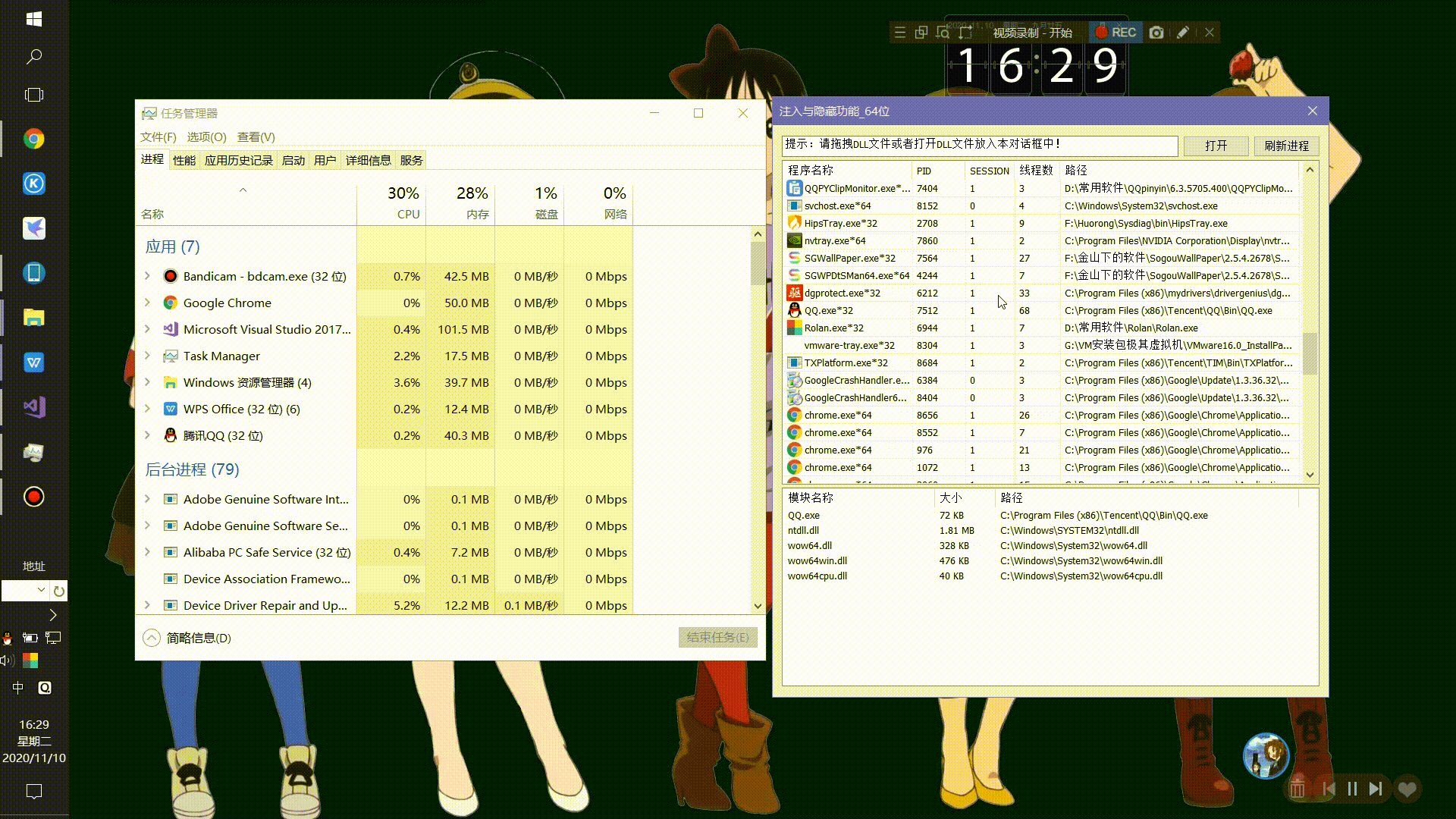Screen dimensions: 1456x819
Task: Open Google Chrome from the taskbar
Action: click(x=33, y=139)
